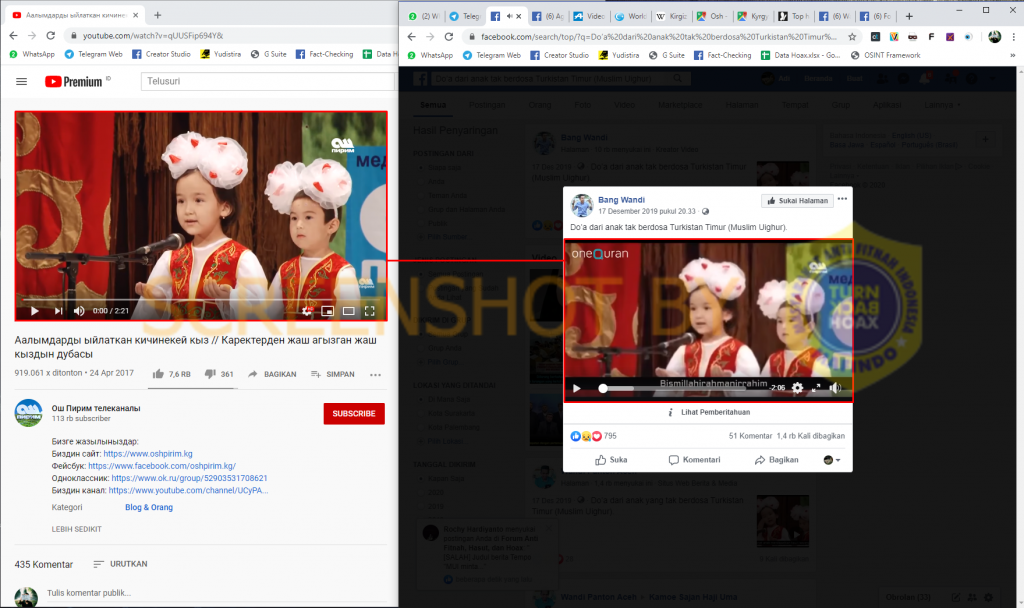Open the YouTube hamburger guide menu
The image size is (1024, 608).
[x=22, y=82]
